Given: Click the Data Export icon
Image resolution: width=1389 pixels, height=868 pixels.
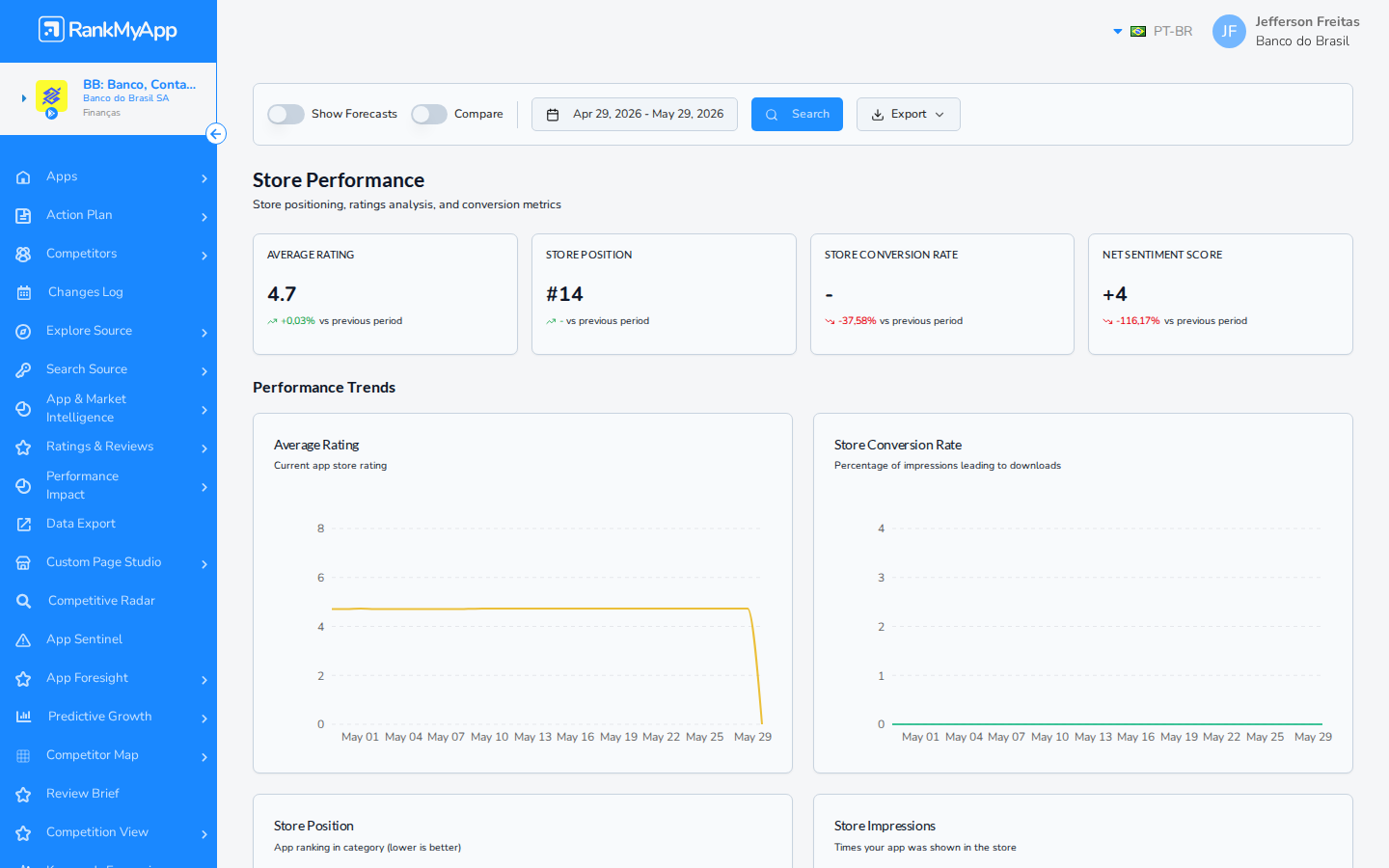Looking at the screenshot, I should 23,525.
